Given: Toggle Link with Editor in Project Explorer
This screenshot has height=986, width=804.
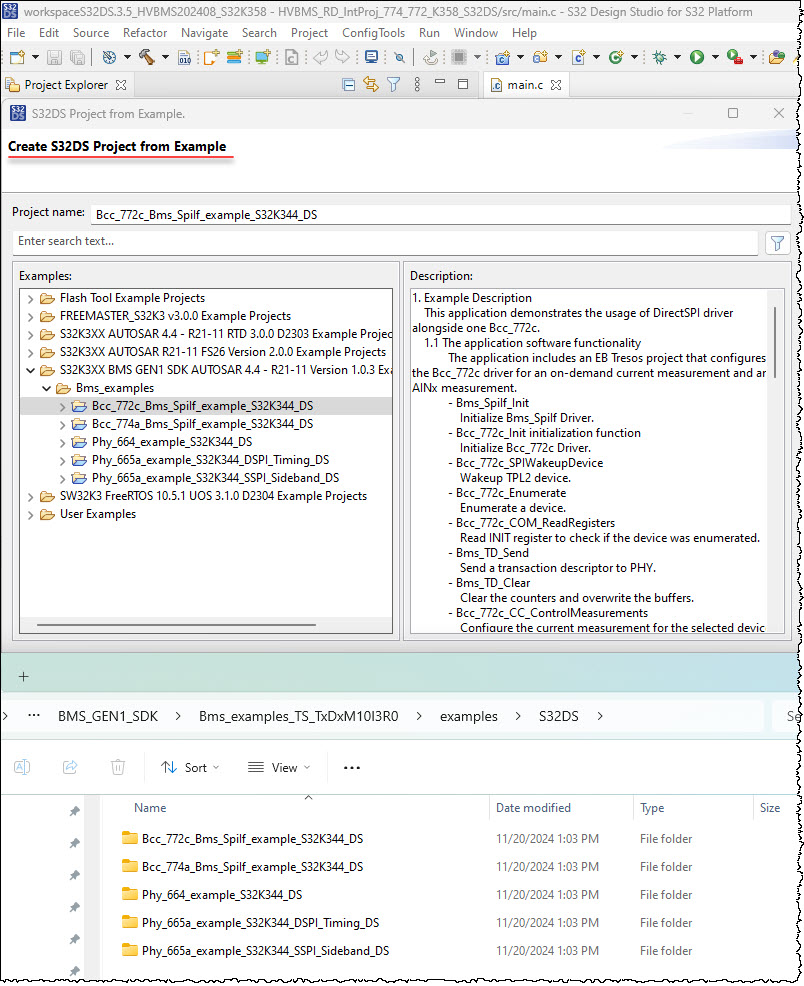Looking at the screenshot, I should [370, 84].
